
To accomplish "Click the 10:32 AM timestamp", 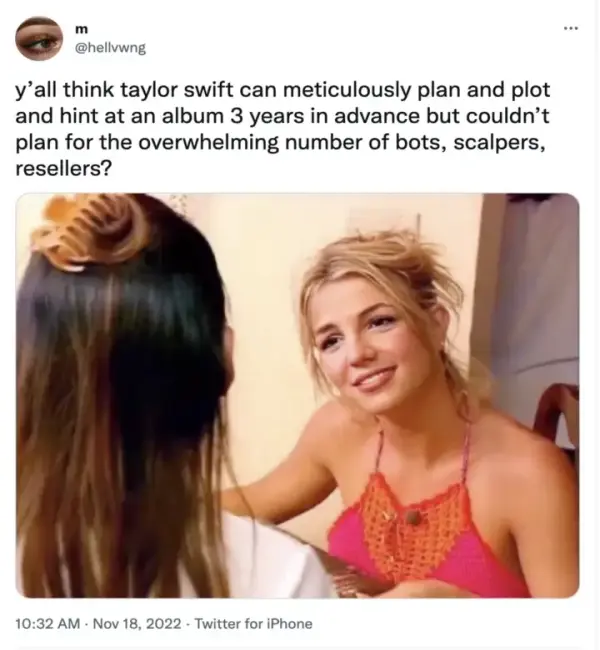I will (x=48, y=623).
